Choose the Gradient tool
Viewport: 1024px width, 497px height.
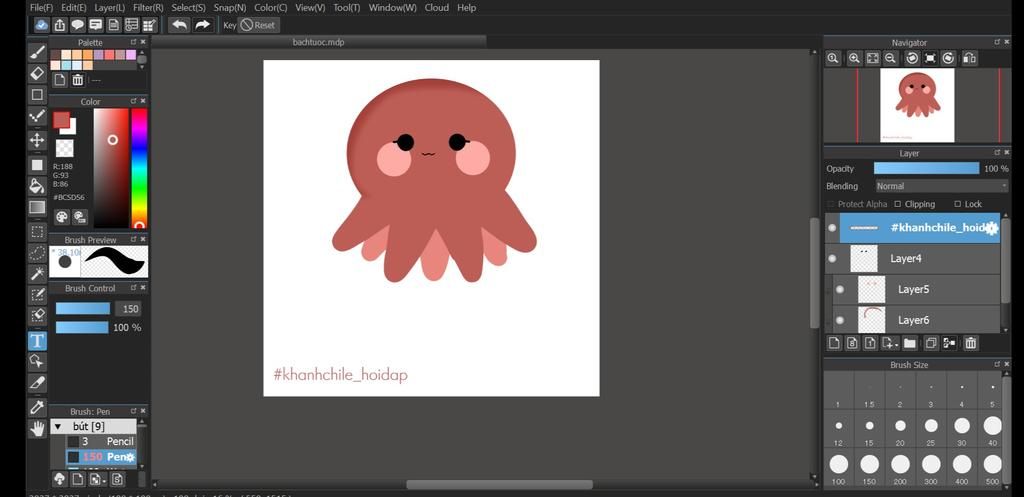pyautogui.click(x=37, y=207)
